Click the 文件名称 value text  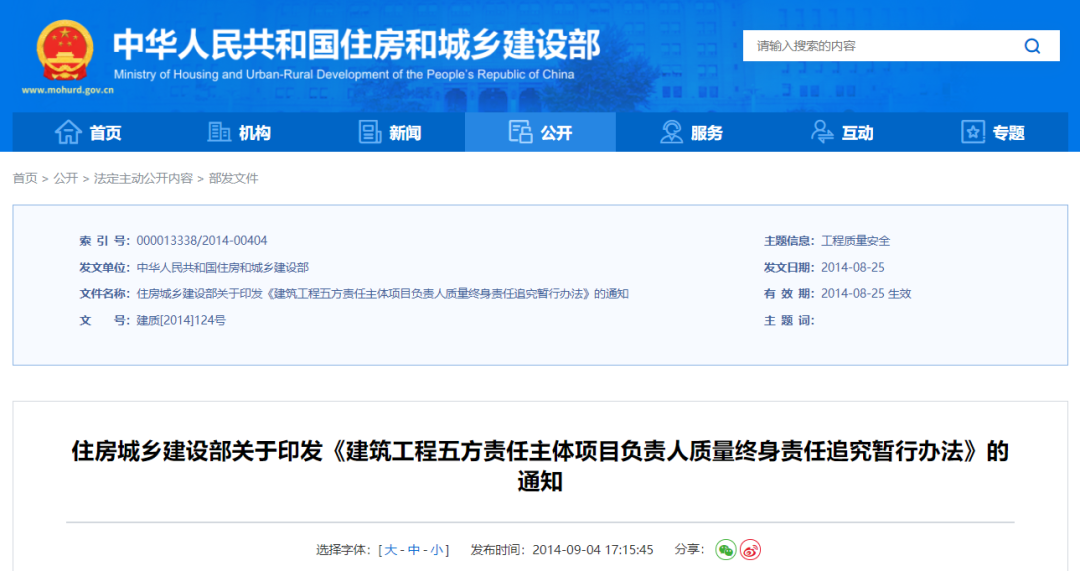tap(382, 293)
